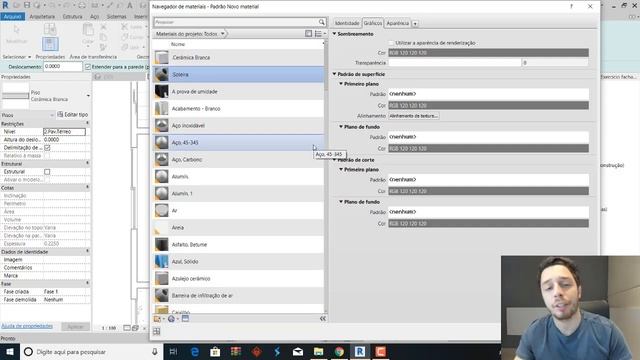The height and width of the screenshot is (360, 640).
Task: Click the Deslocamento value field
Action: (63, 67)
